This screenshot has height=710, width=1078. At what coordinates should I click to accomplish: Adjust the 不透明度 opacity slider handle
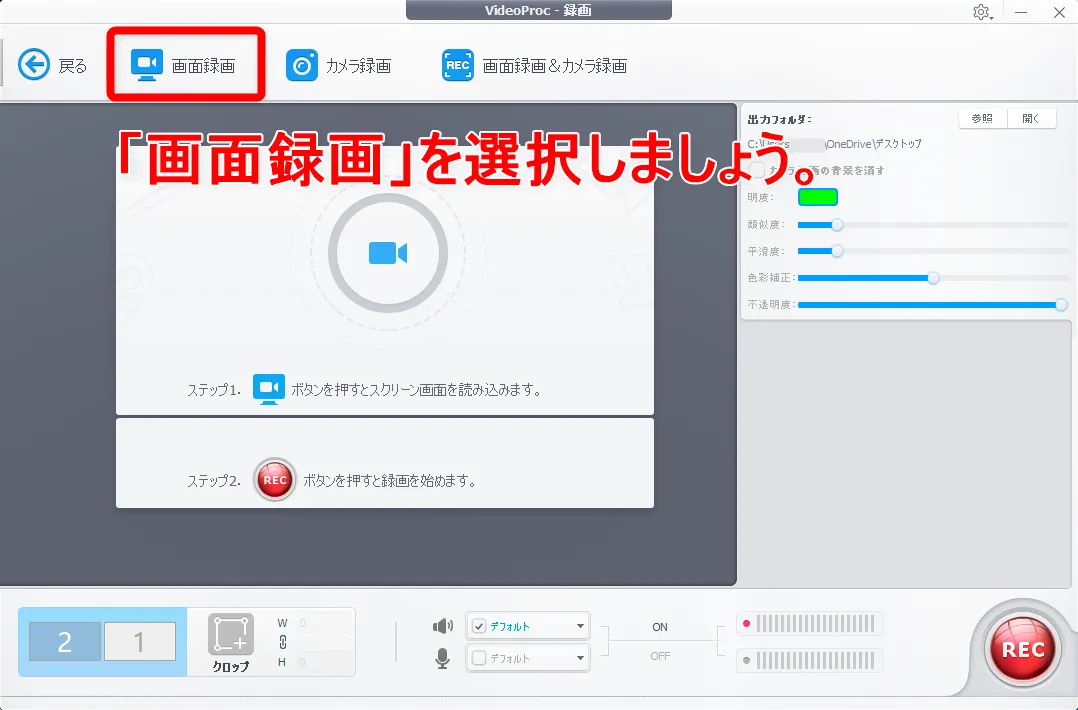point(1061,304)
